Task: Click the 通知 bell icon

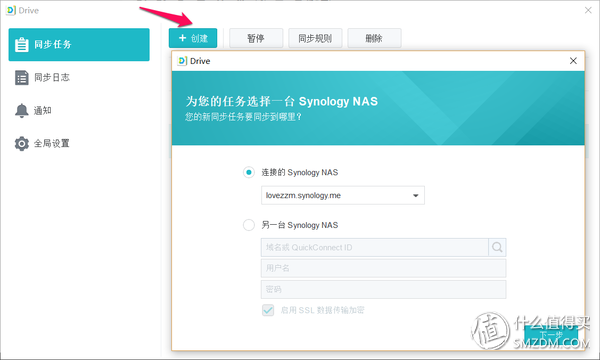Action: 21,111
